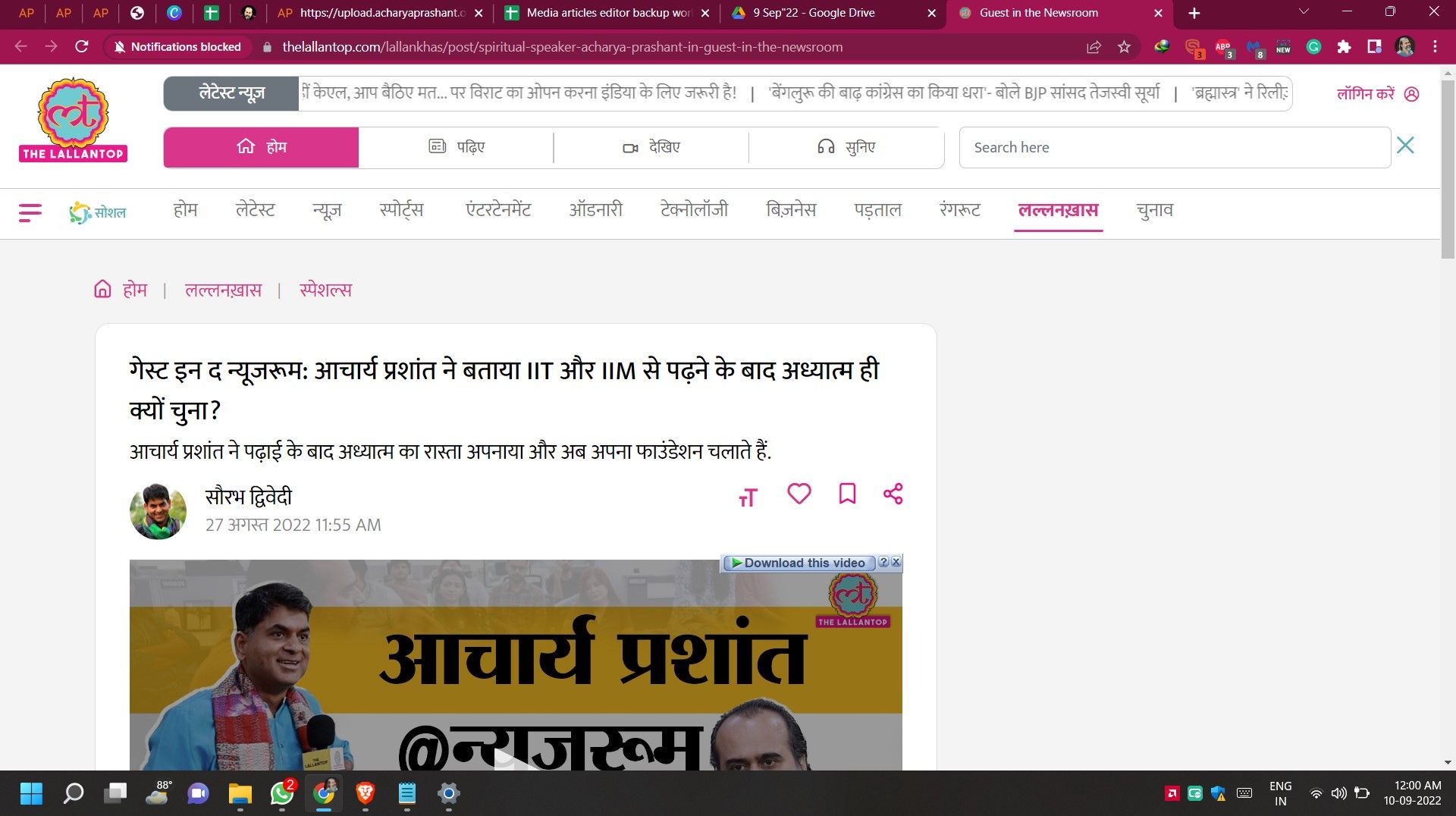Open WhatsApp from the Windows taskbar

[282, 793]
